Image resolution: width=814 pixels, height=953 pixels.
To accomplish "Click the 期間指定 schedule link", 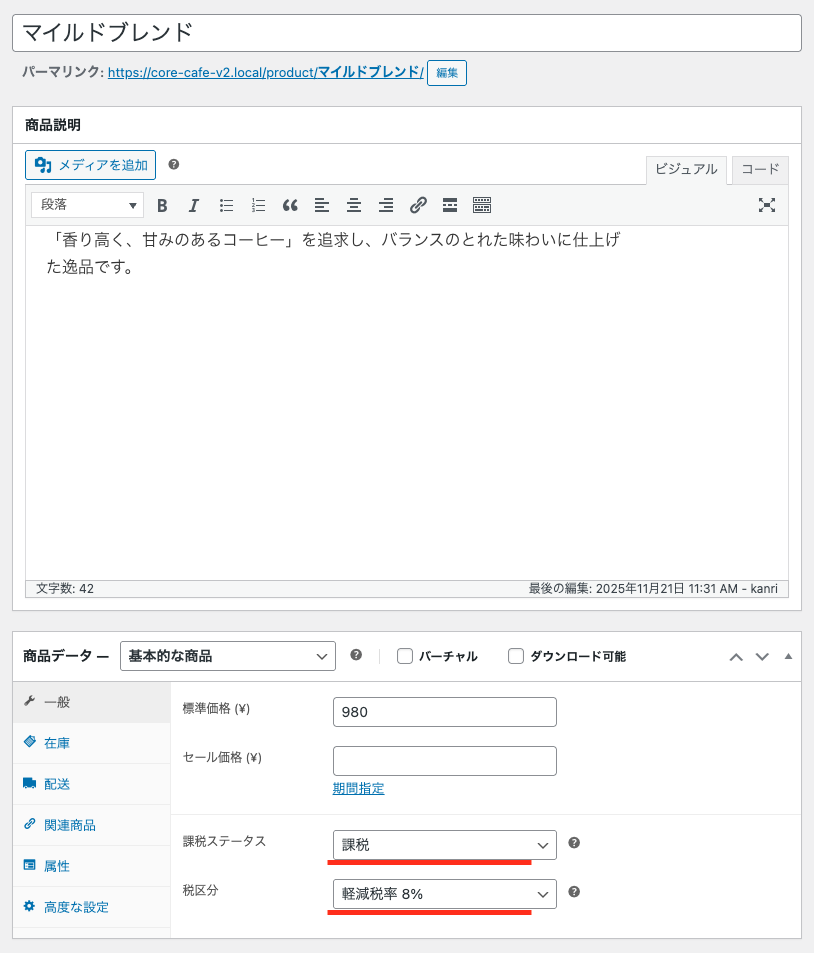I will 358,789.
